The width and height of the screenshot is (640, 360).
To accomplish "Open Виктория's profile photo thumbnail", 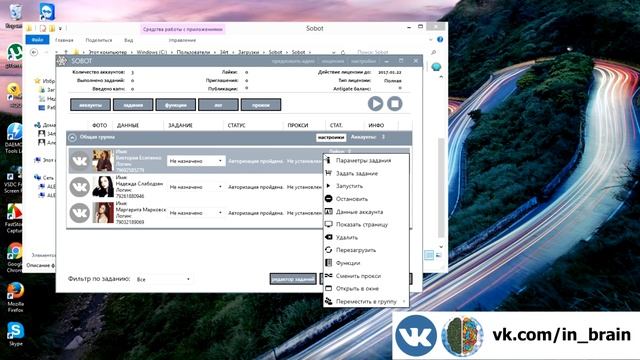I will click(x=103, y=160).
